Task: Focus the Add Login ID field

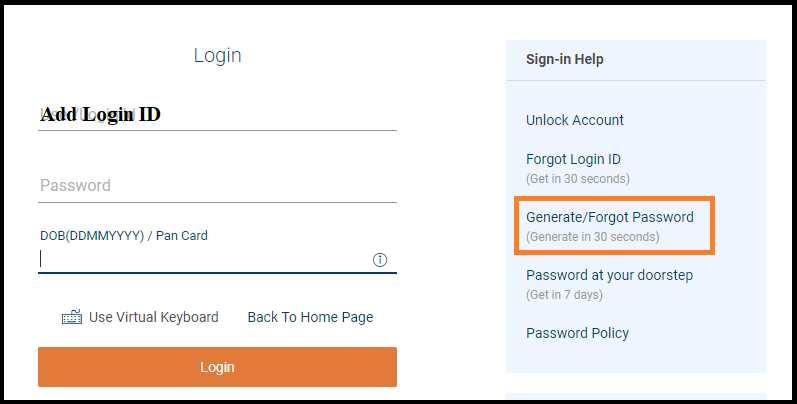Action: [x=217, y=115]
